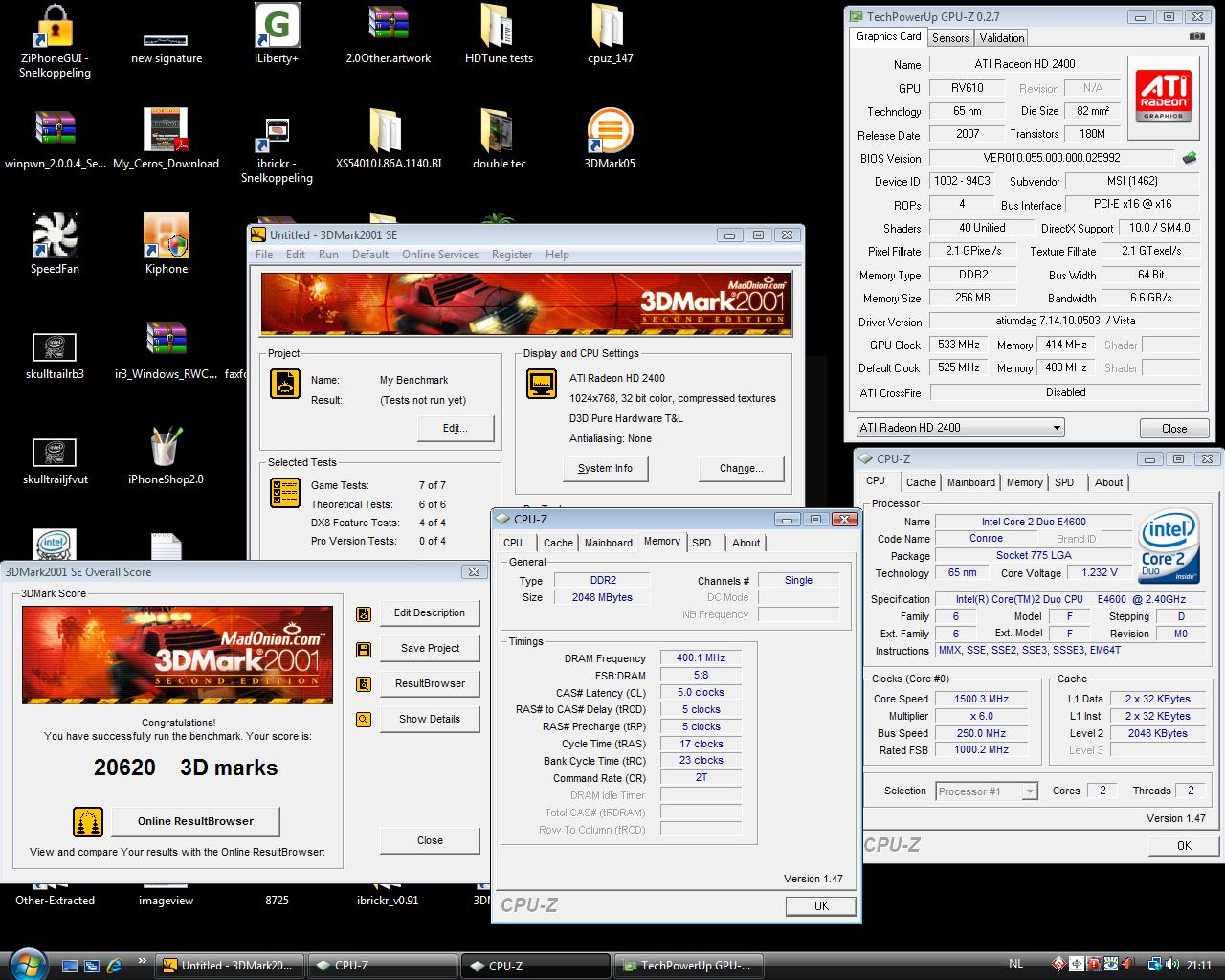Screen dimensions: 1225x980
Task: Click the Intel Core 2 Duo logo
Action: point(1169,546)
